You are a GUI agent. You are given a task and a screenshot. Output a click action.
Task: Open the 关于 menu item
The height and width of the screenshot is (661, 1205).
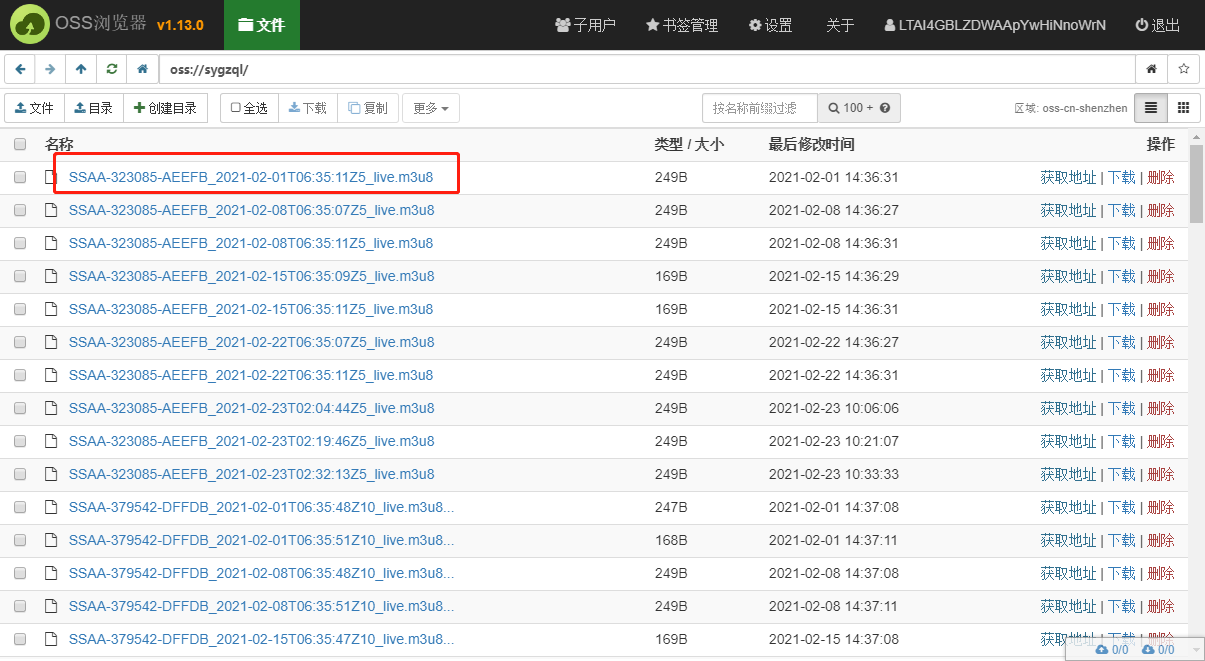tap(840, 25)
